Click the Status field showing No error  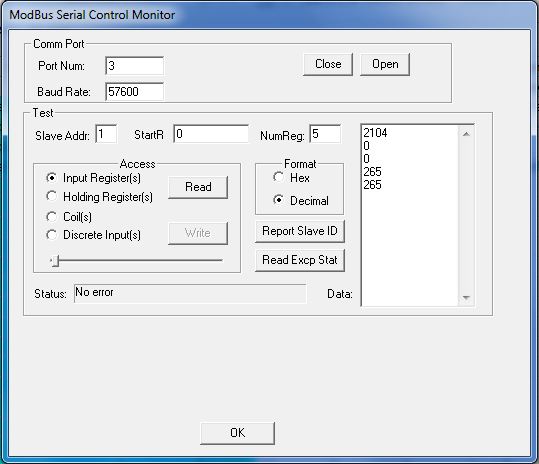point(190,294)
